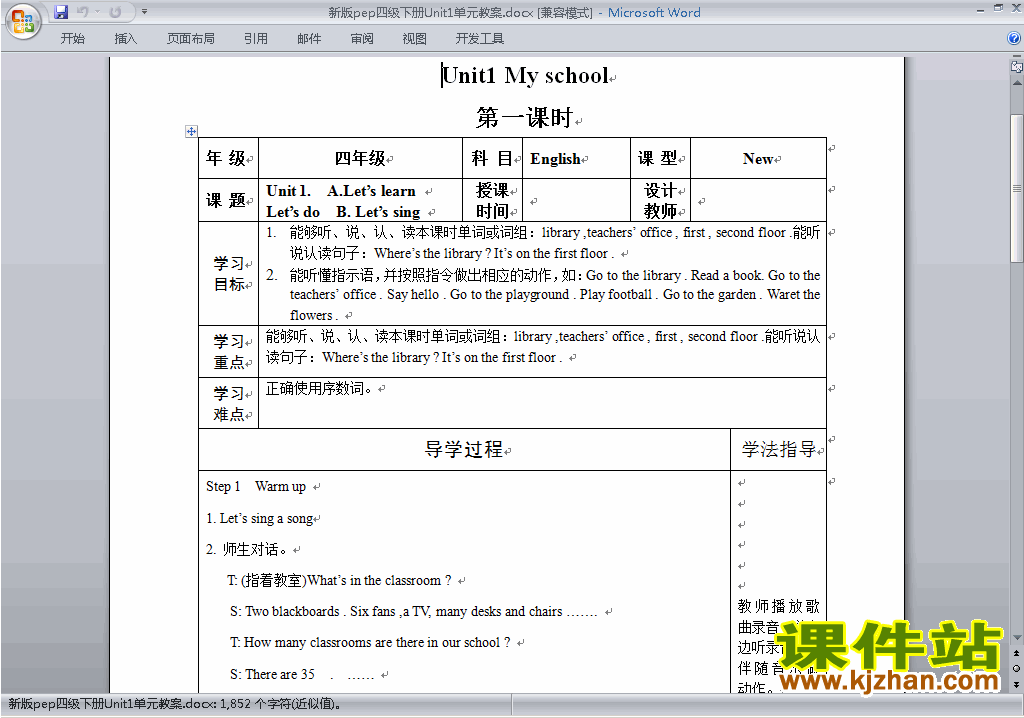The height and width of the screenshot is (718, 1024).
Task: Click the line "2. 师生对话。"
Action: point(246,549)
